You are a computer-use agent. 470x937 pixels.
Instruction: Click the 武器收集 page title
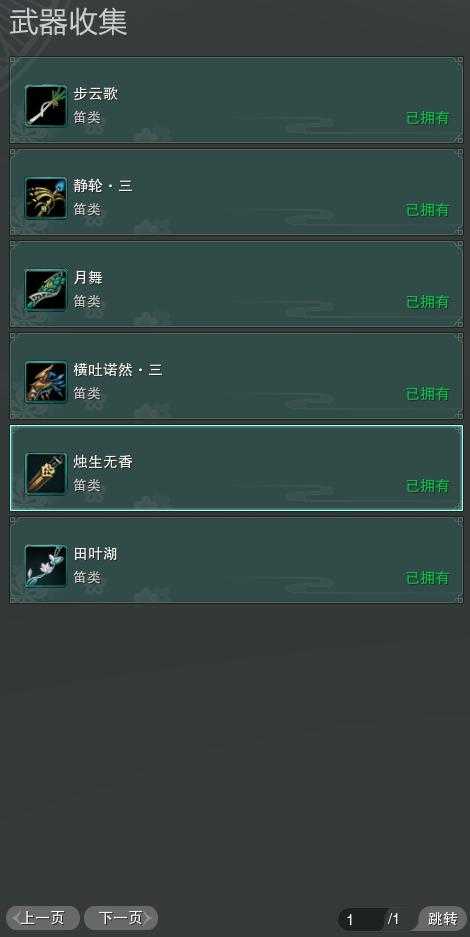coord(68,23)
